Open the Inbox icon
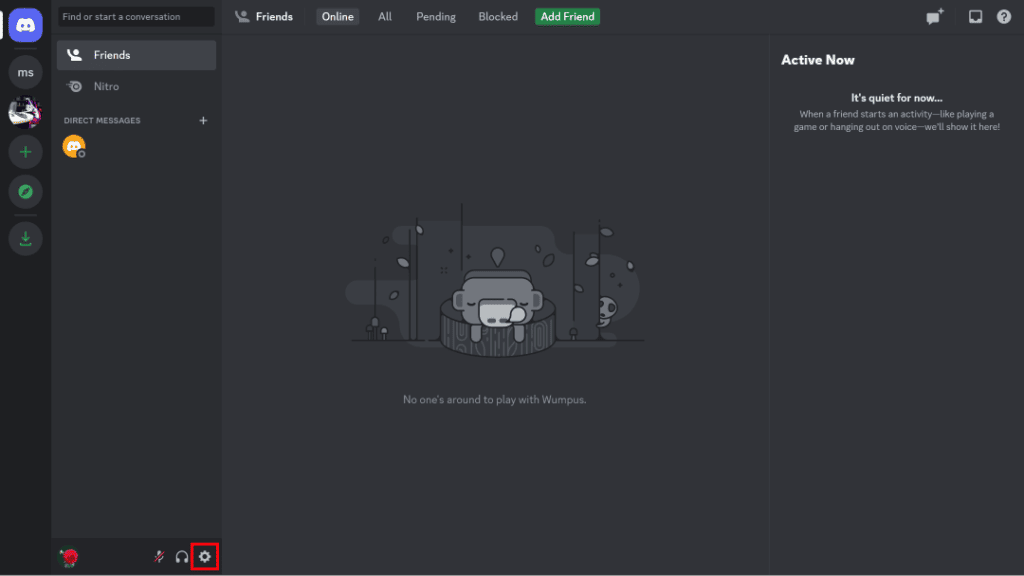 tap(975, 16)
